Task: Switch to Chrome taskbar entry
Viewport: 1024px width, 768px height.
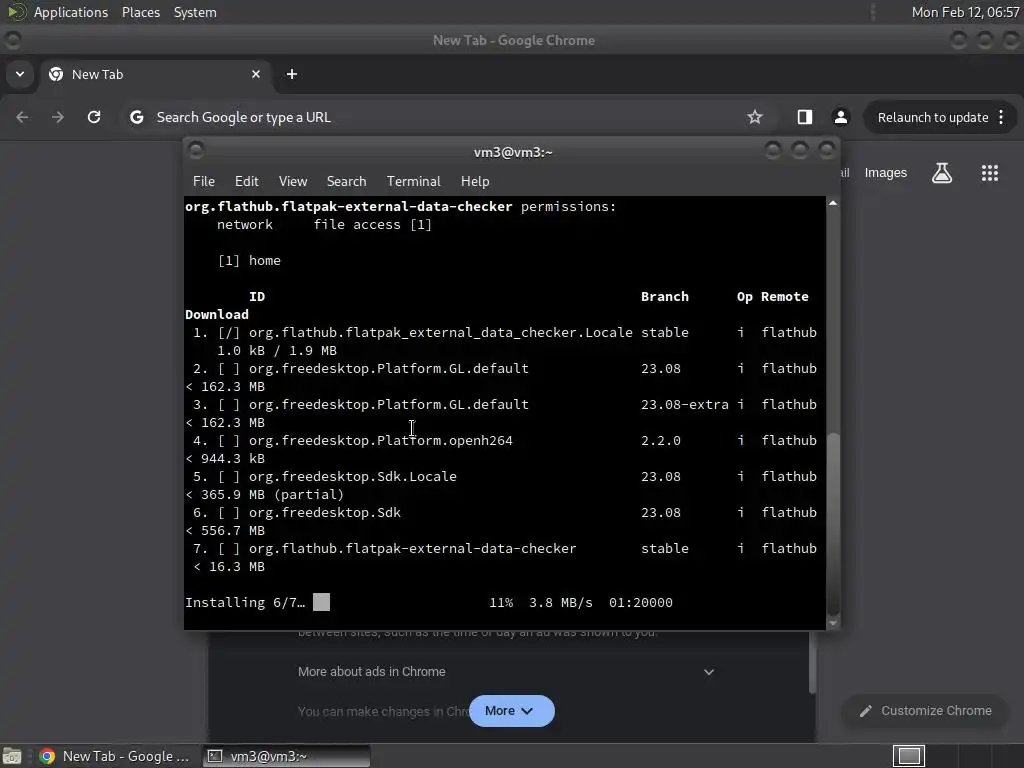Action: click(x=115, y=756)
